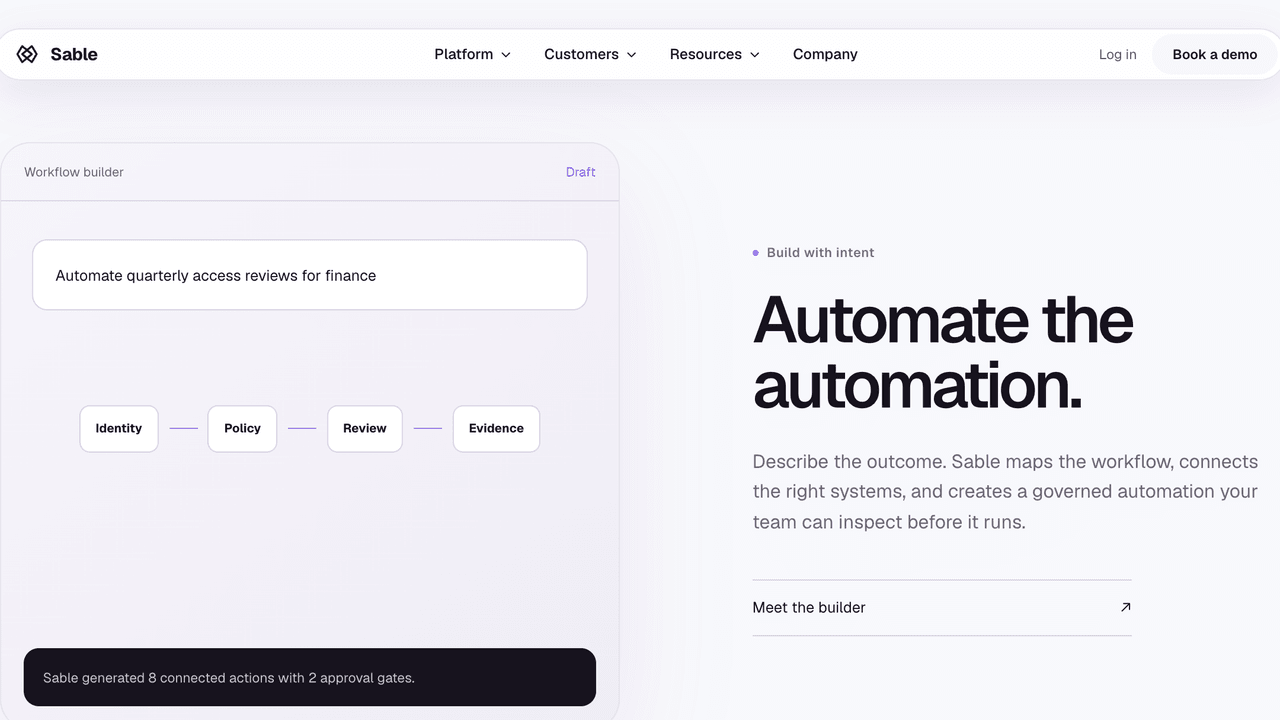Click the Workflow builder panel title
This screenshot has width=1280, height=720.
point(74,172)
